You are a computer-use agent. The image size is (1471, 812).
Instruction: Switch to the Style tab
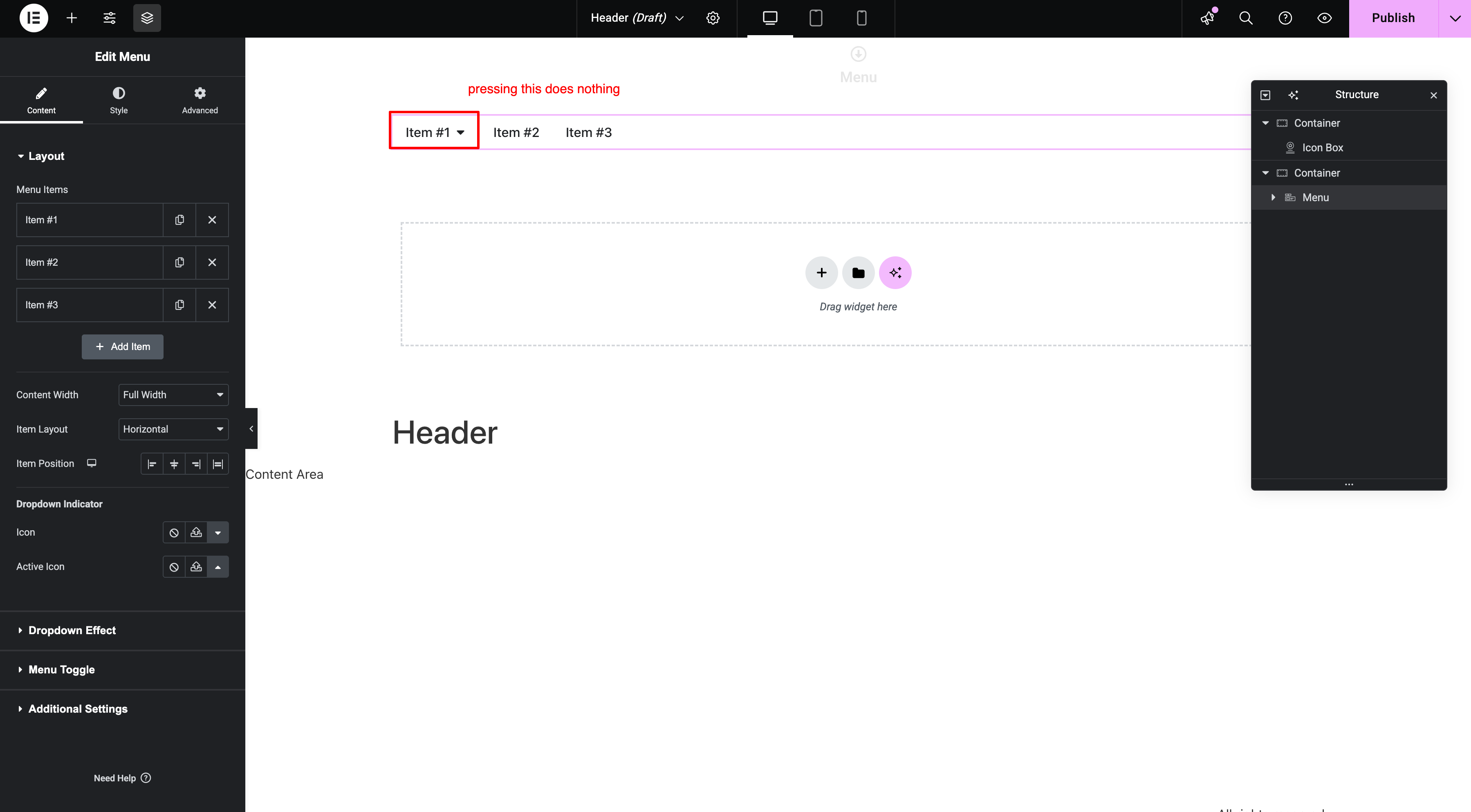[x=119, y=100]
